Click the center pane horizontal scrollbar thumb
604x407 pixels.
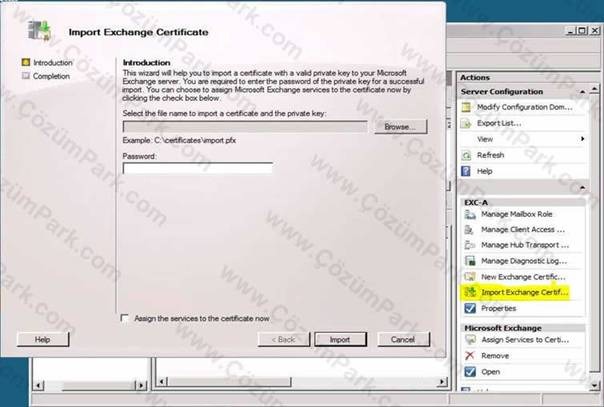pos(229,382)
